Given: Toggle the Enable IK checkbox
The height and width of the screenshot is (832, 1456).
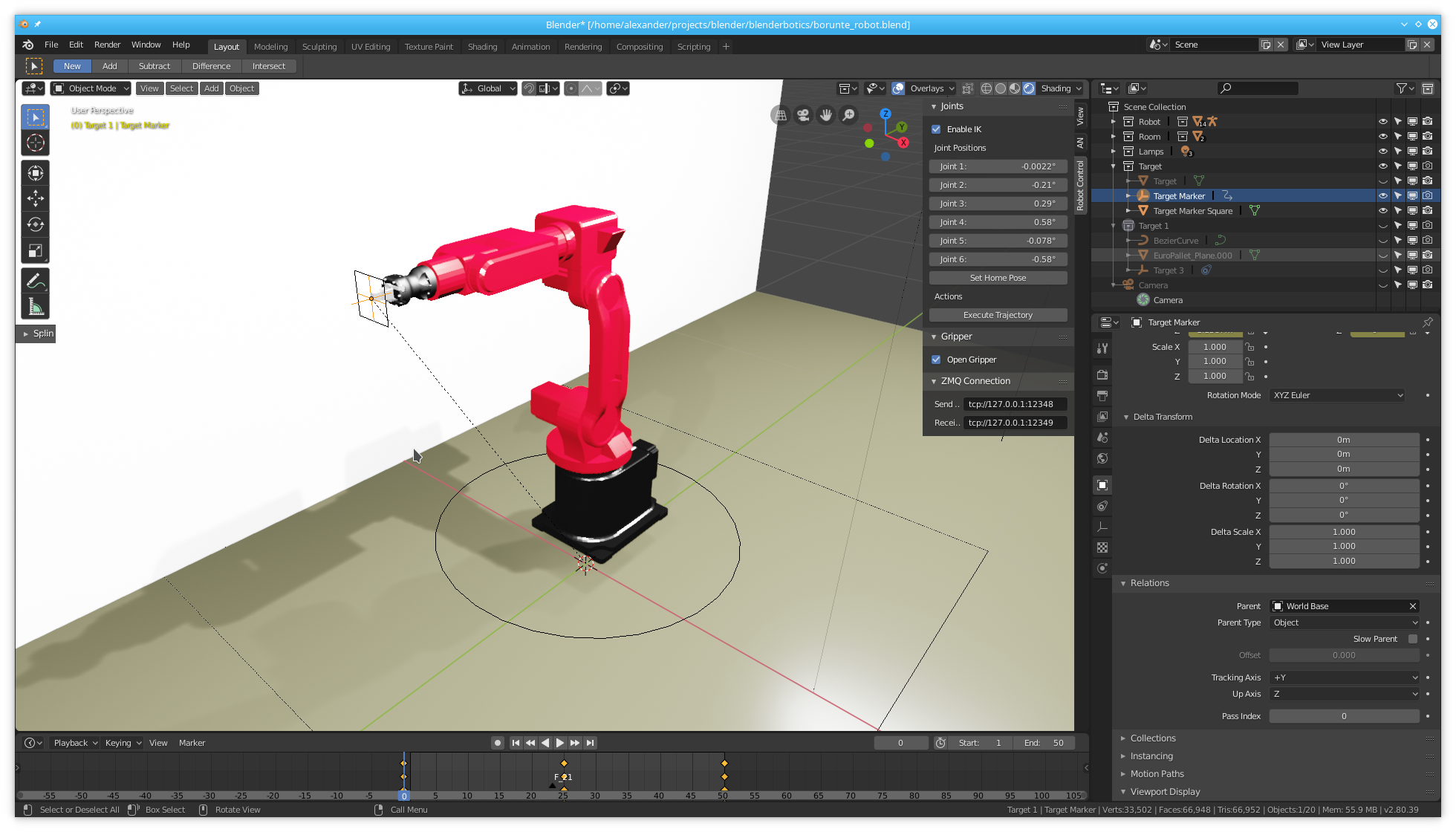Looking at the screenshot, I should [936, 129].
